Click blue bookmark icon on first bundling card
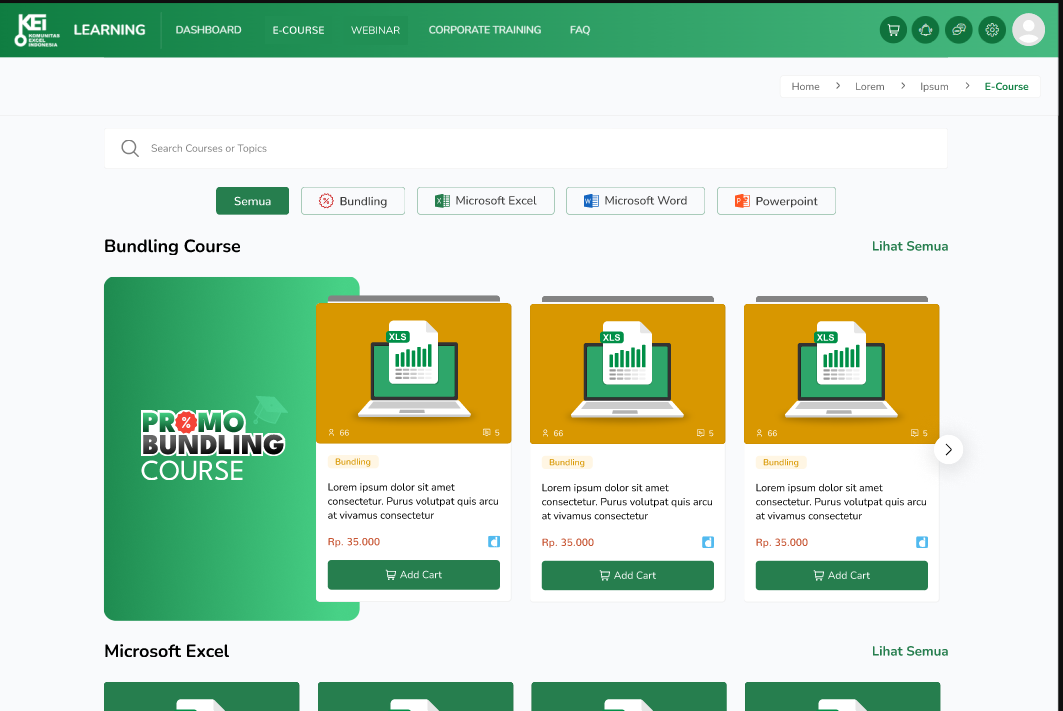1063x711 pixels. [x=494, y=542]
